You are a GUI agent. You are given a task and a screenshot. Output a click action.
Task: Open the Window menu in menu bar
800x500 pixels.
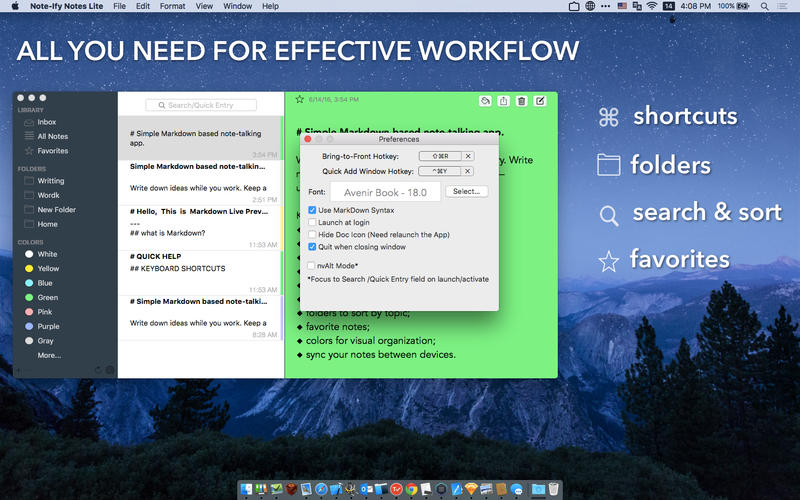coord(237,6)
